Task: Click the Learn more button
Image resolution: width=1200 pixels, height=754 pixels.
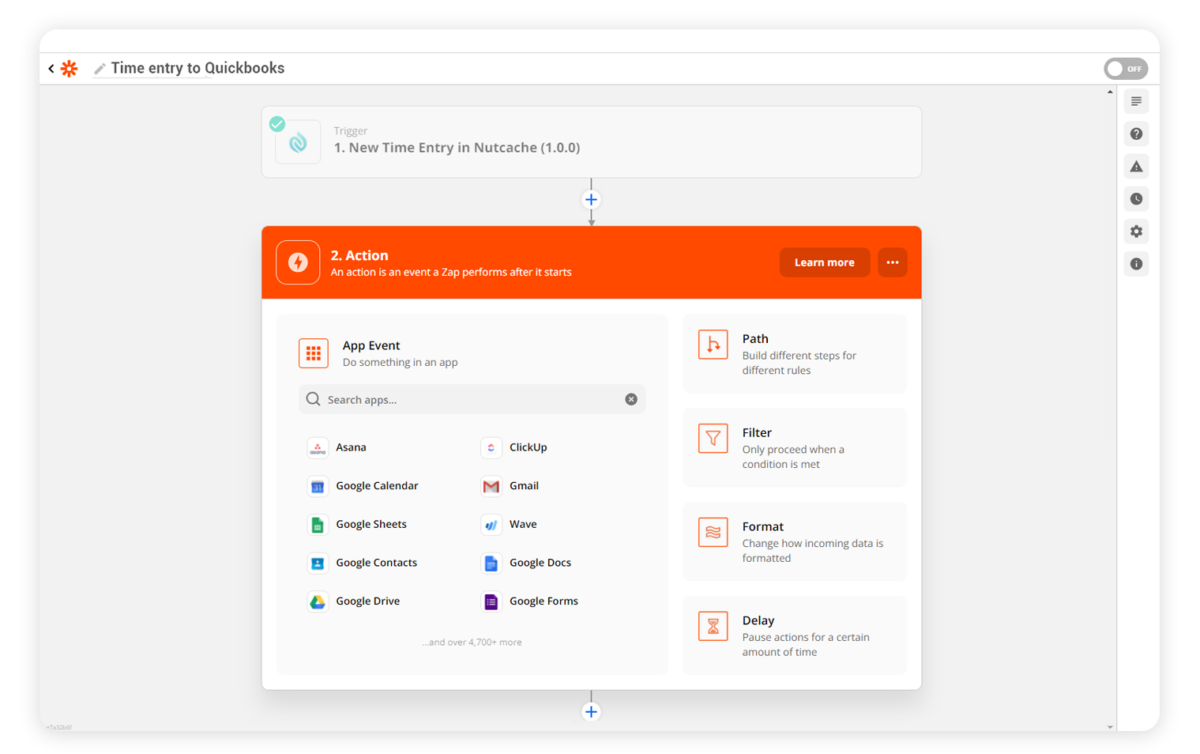Action: coord(824,262)
